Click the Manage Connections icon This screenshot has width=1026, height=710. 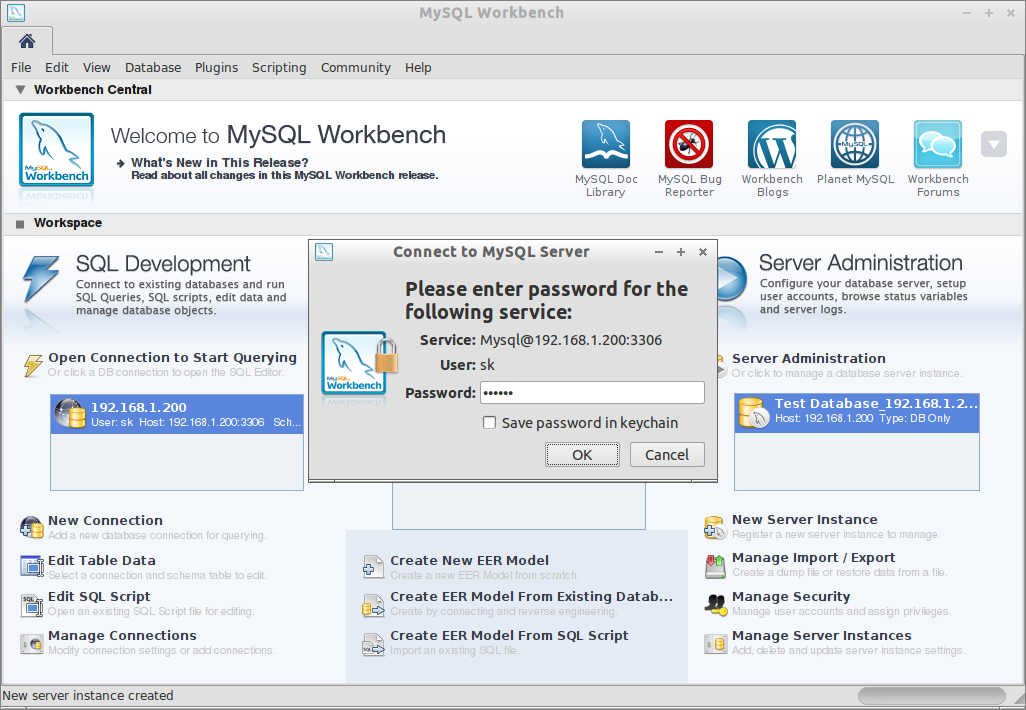31,644
